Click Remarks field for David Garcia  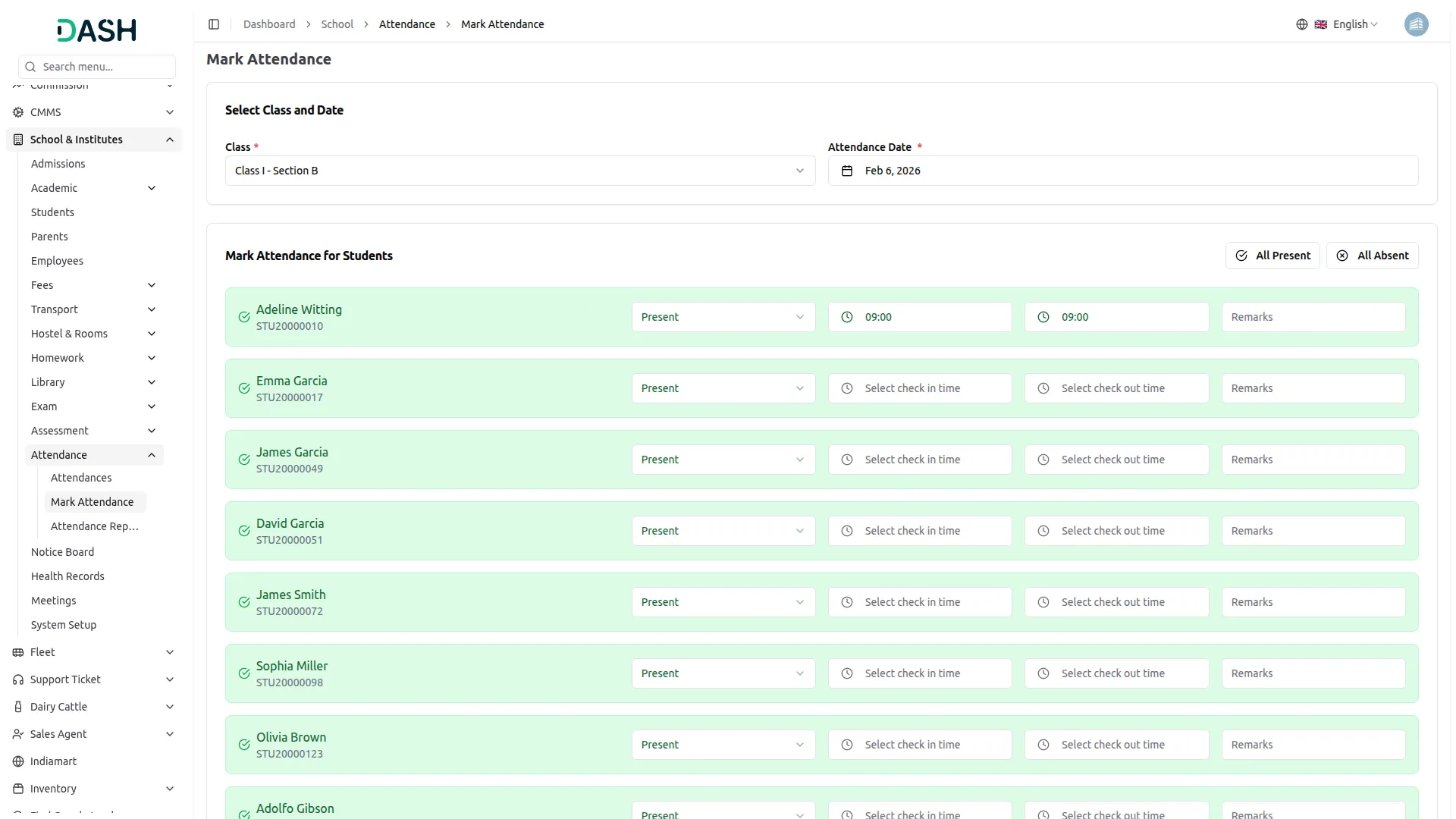click(1313, 531)
